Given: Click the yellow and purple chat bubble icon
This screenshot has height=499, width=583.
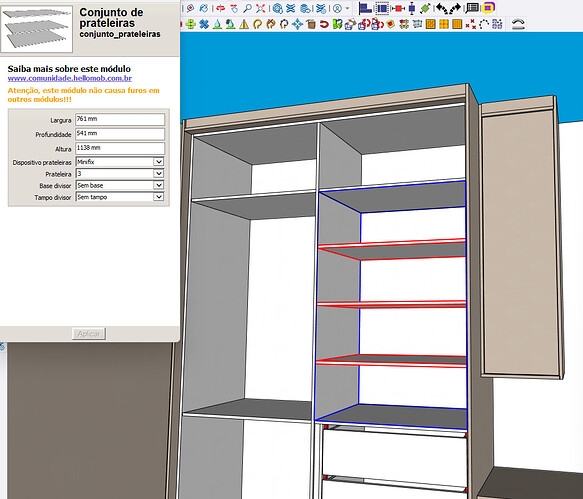Looking at the screenshot, I should [489, 8].
